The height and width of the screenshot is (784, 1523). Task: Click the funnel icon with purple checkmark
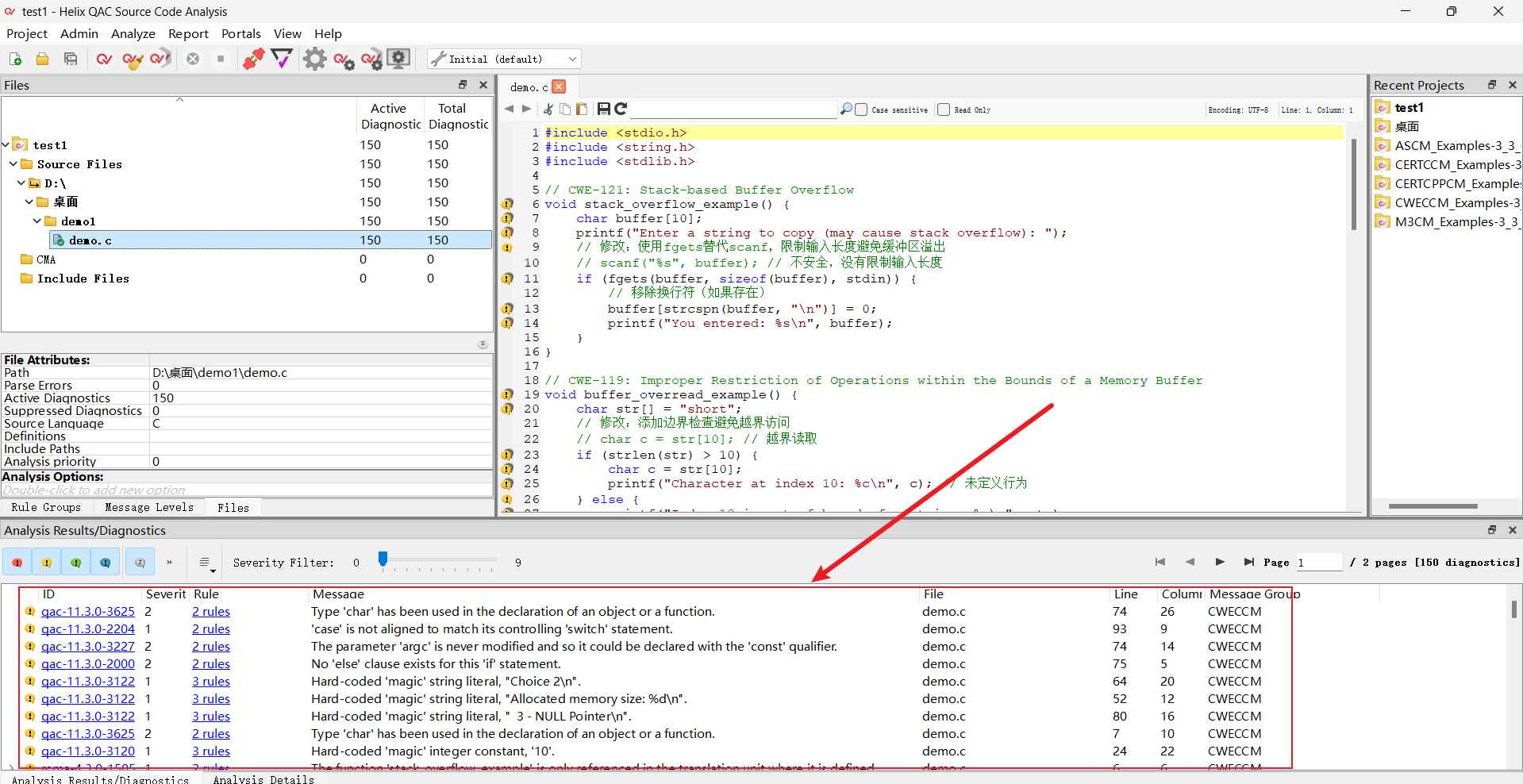(x=282, y=58)
